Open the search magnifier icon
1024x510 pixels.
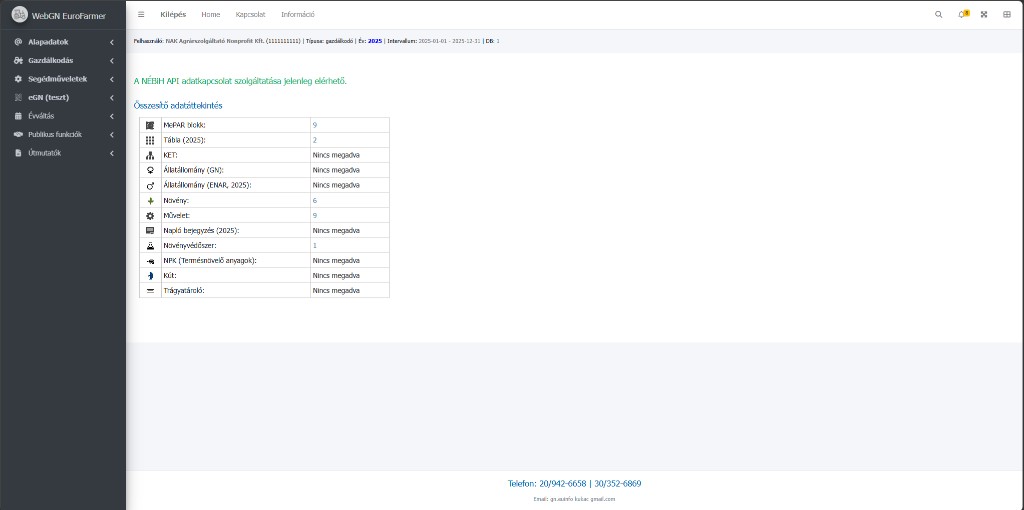[938, 14]
